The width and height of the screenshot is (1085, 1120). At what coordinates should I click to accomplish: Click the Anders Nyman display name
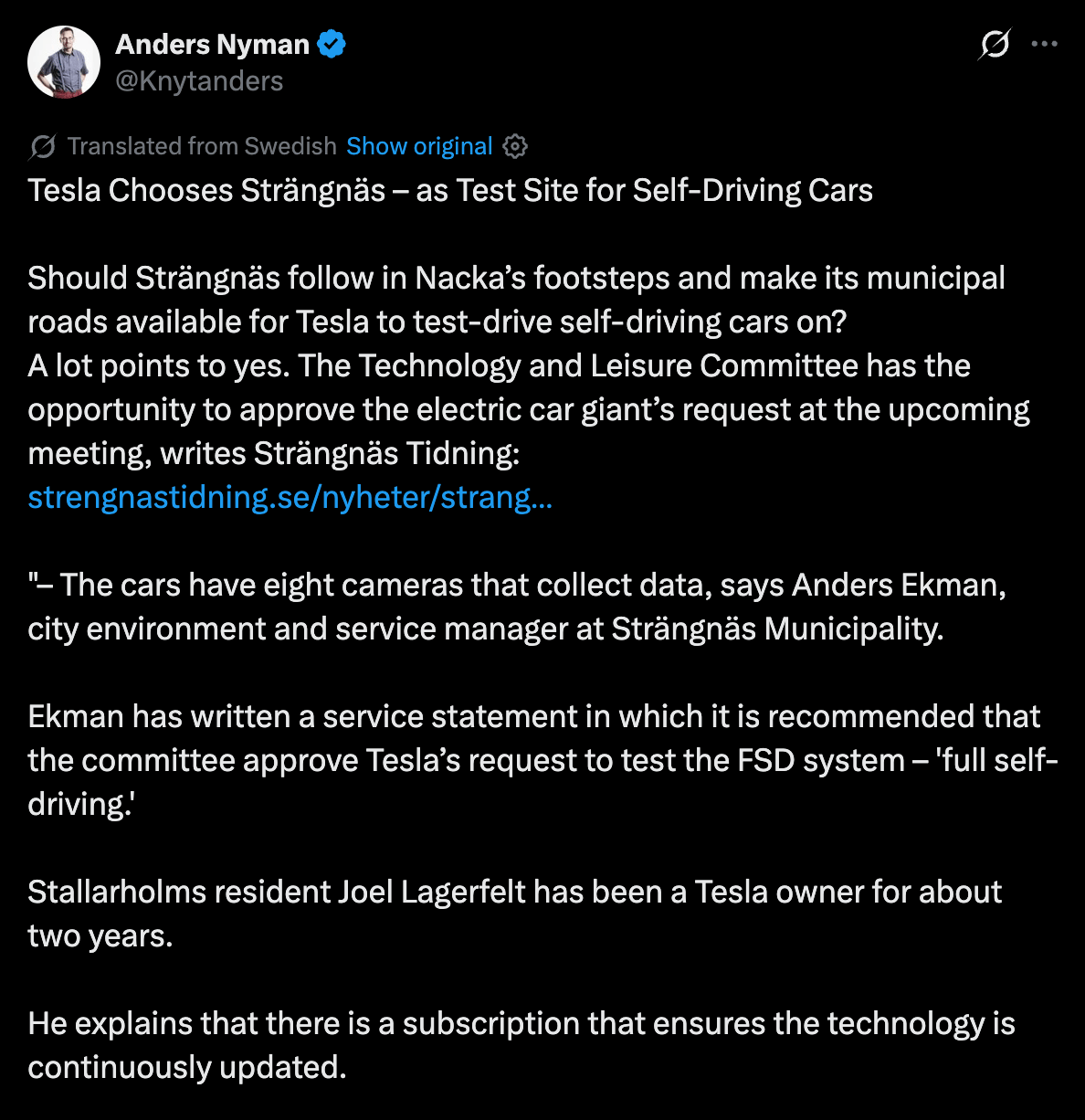click(212, 44)
